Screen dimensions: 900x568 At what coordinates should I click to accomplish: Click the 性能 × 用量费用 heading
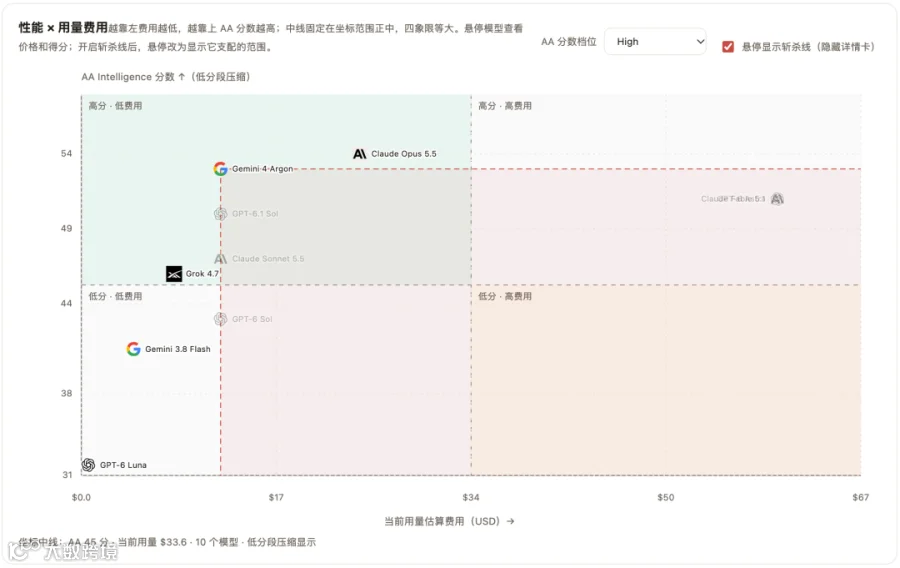[63, 28]
